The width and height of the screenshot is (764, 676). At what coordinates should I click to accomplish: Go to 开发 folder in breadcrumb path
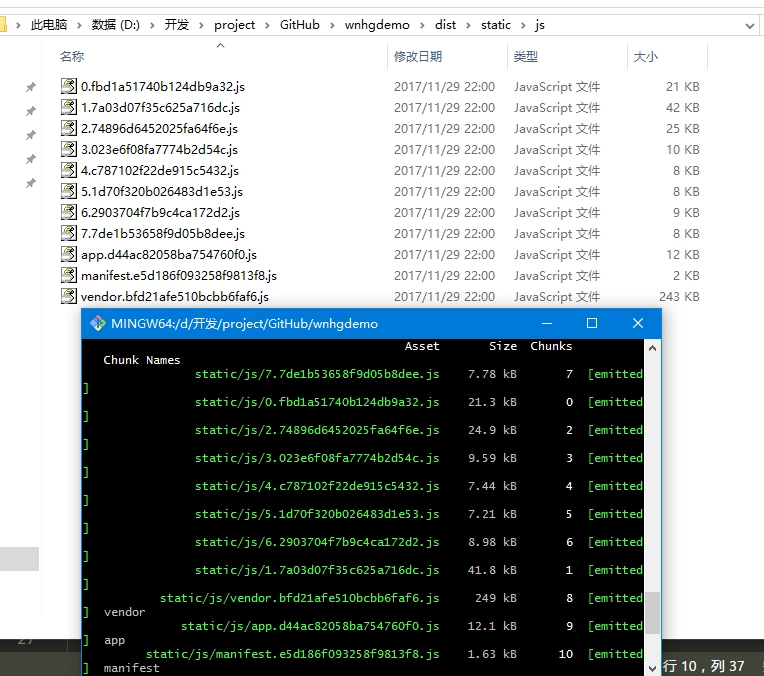click(x=176, y=25)
